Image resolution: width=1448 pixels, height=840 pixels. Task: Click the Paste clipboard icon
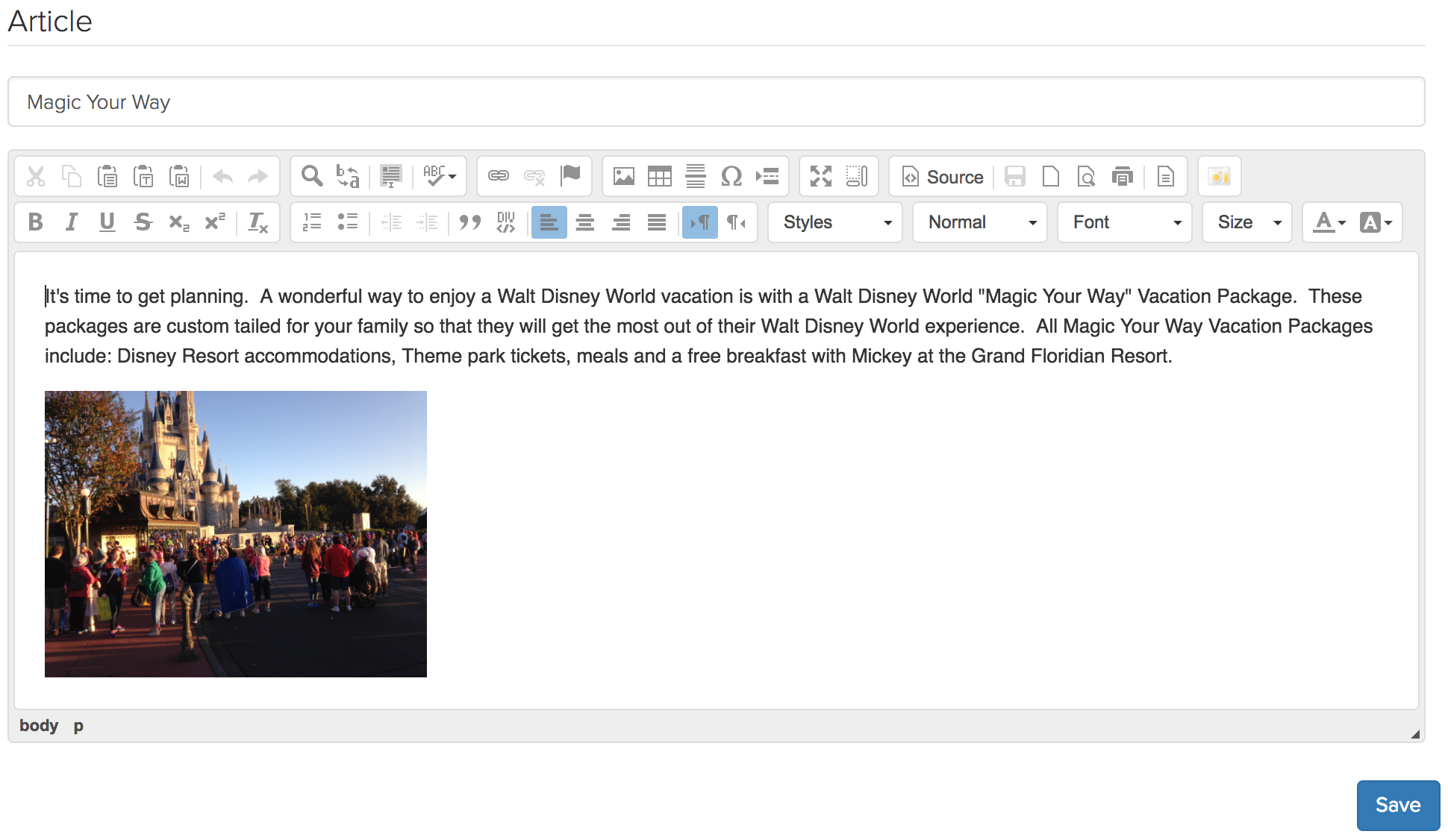coord(107,177)
